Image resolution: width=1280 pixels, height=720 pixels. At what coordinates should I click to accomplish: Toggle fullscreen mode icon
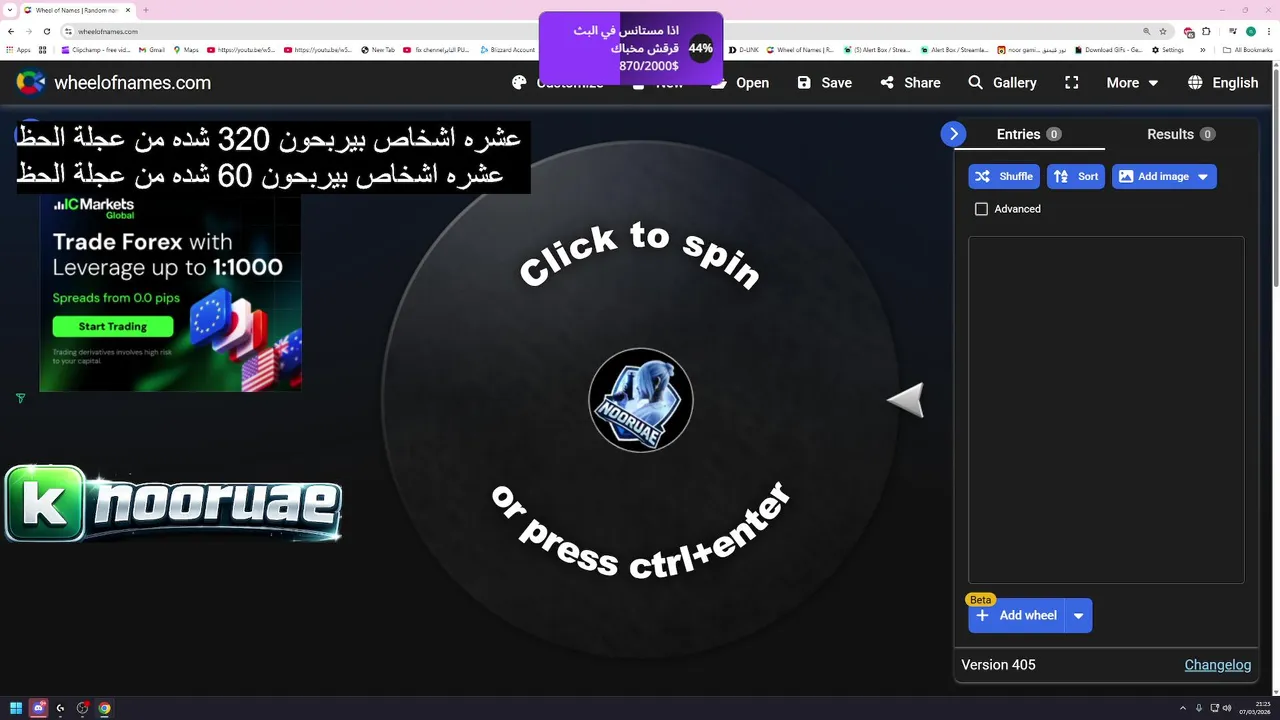tap(1072, 83)
